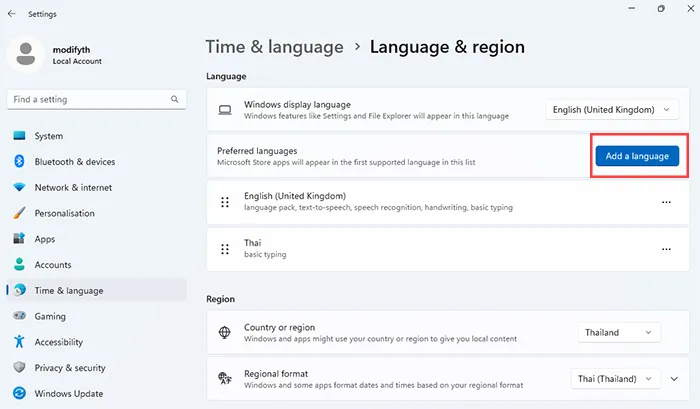Click the Time & language globe icon
Image resolution: width=700 pixels, height=409 pixels.
19,290
